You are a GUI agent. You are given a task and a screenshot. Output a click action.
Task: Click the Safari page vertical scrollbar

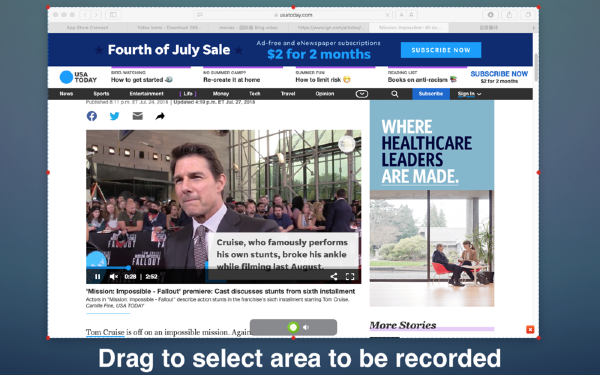536,67
